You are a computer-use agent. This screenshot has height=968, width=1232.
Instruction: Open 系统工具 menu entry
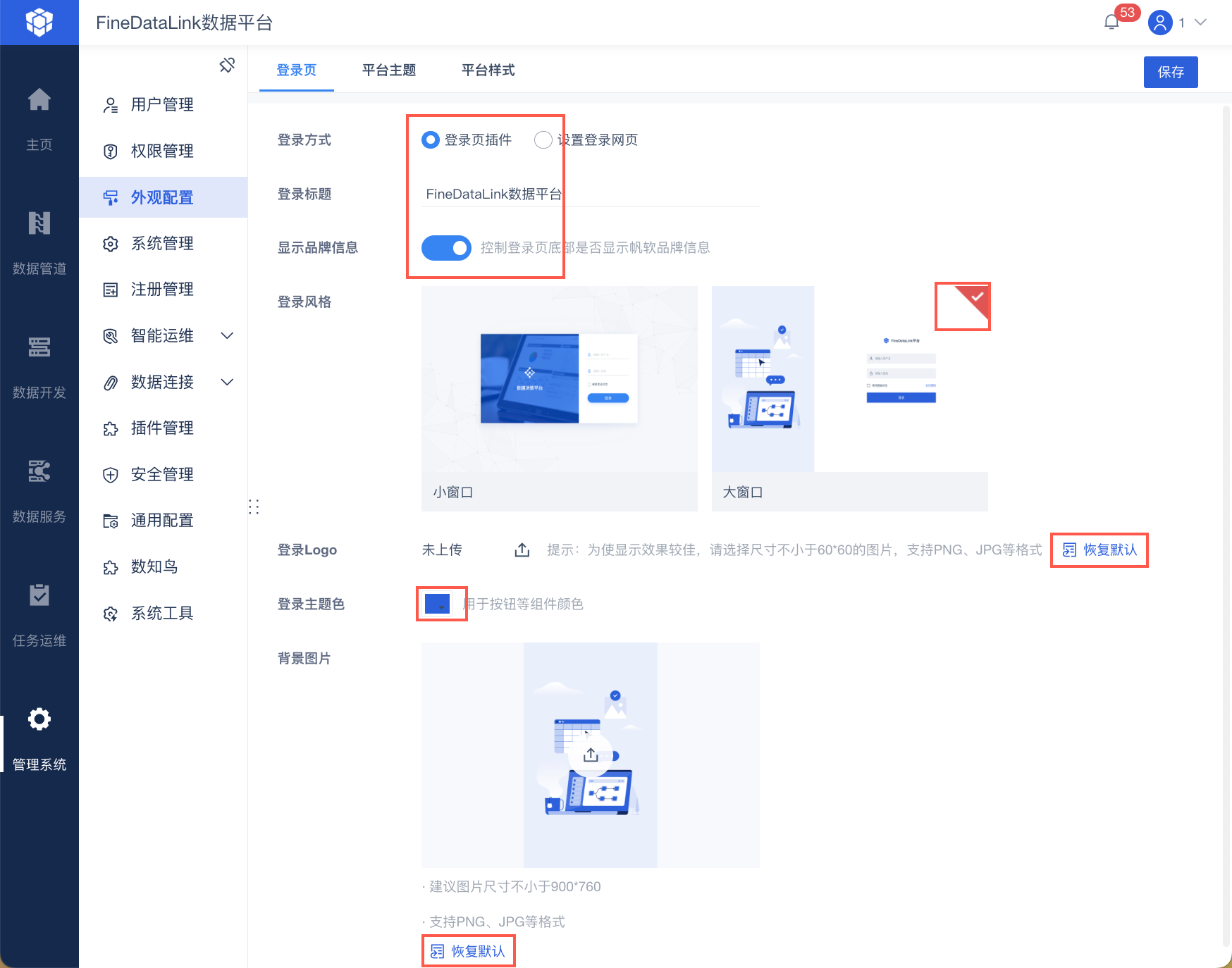point(163,614)
